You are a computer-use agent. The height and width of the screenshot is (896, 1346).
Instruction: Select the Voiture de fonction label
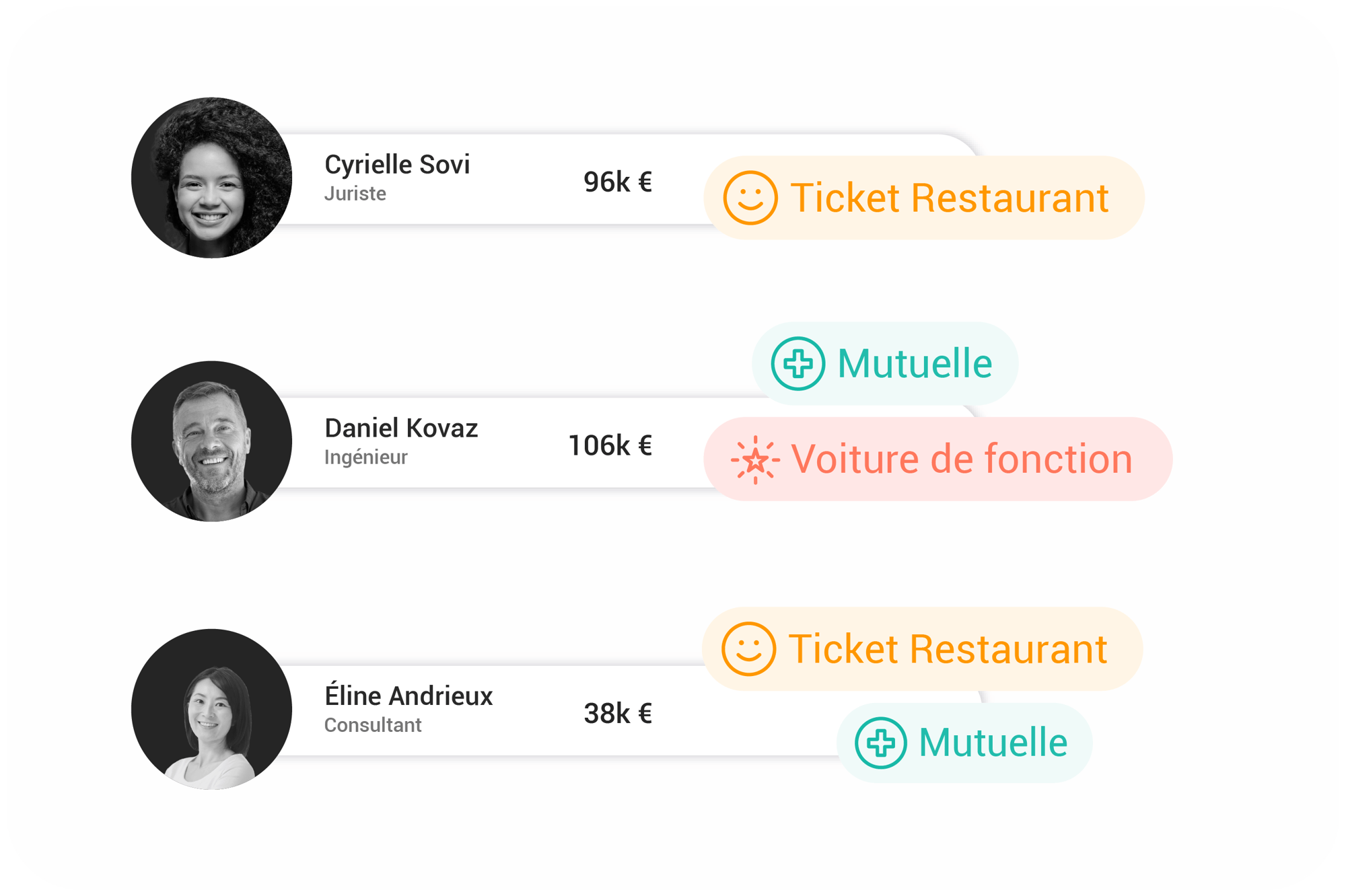(x=962, y=459)
